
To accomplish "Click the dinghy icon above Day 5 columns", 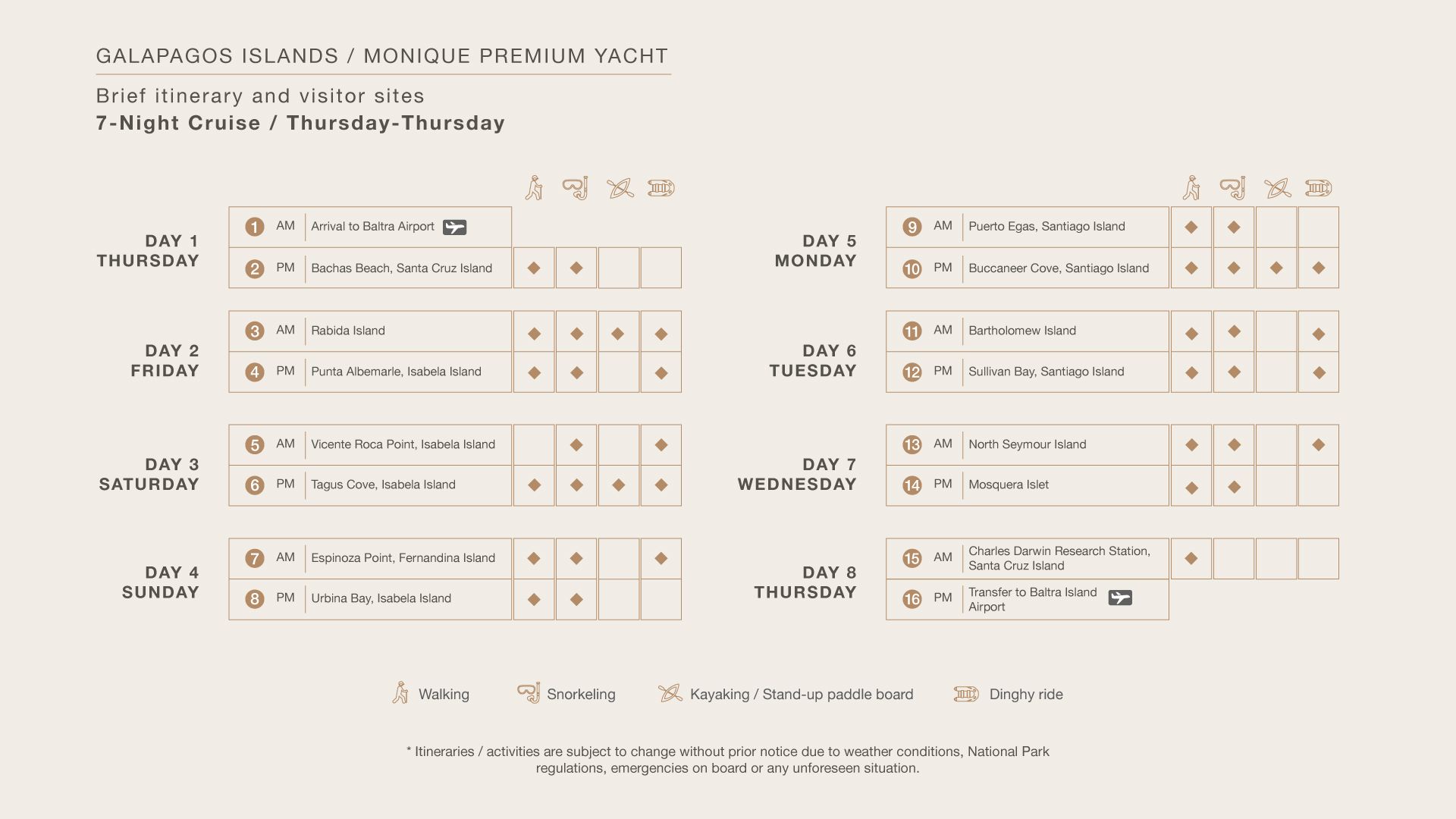I will pos(1319,188).
